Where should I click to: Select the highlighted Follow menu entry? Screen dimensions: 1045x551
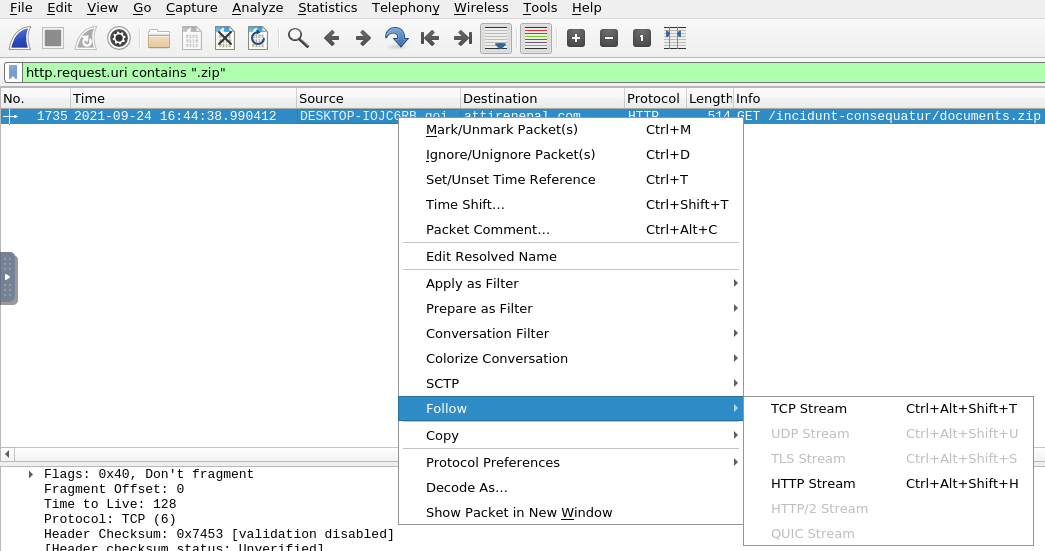click(x=570, y=408)
